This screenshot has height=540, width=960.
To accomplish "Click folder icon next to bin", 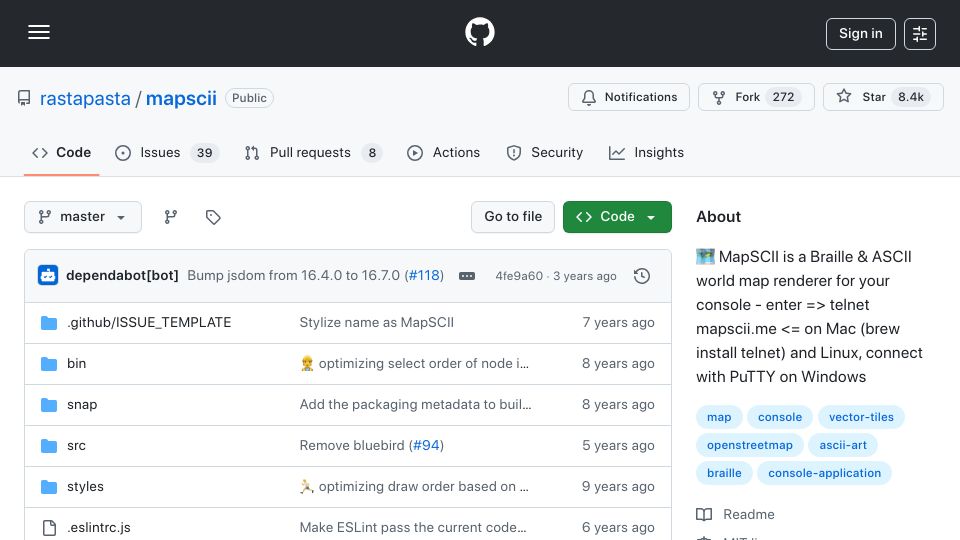I will click(49, 364).
